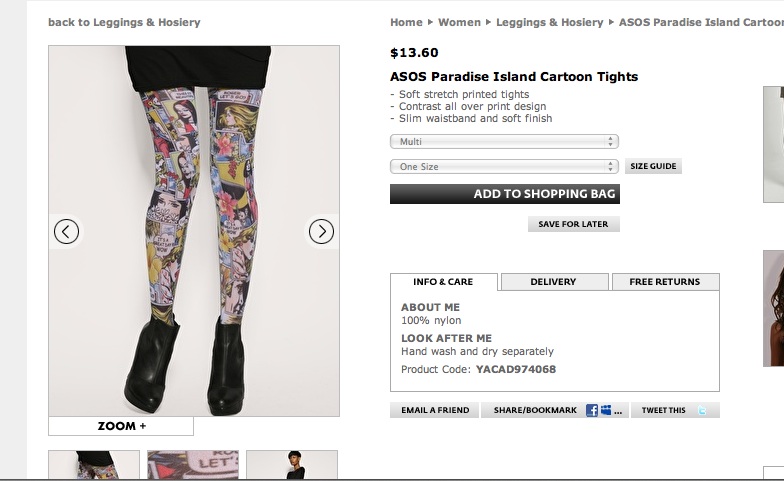The height and width of the screenshot is (481, 784).
Task: Click the Zoom + button
Action: [121, 426]
